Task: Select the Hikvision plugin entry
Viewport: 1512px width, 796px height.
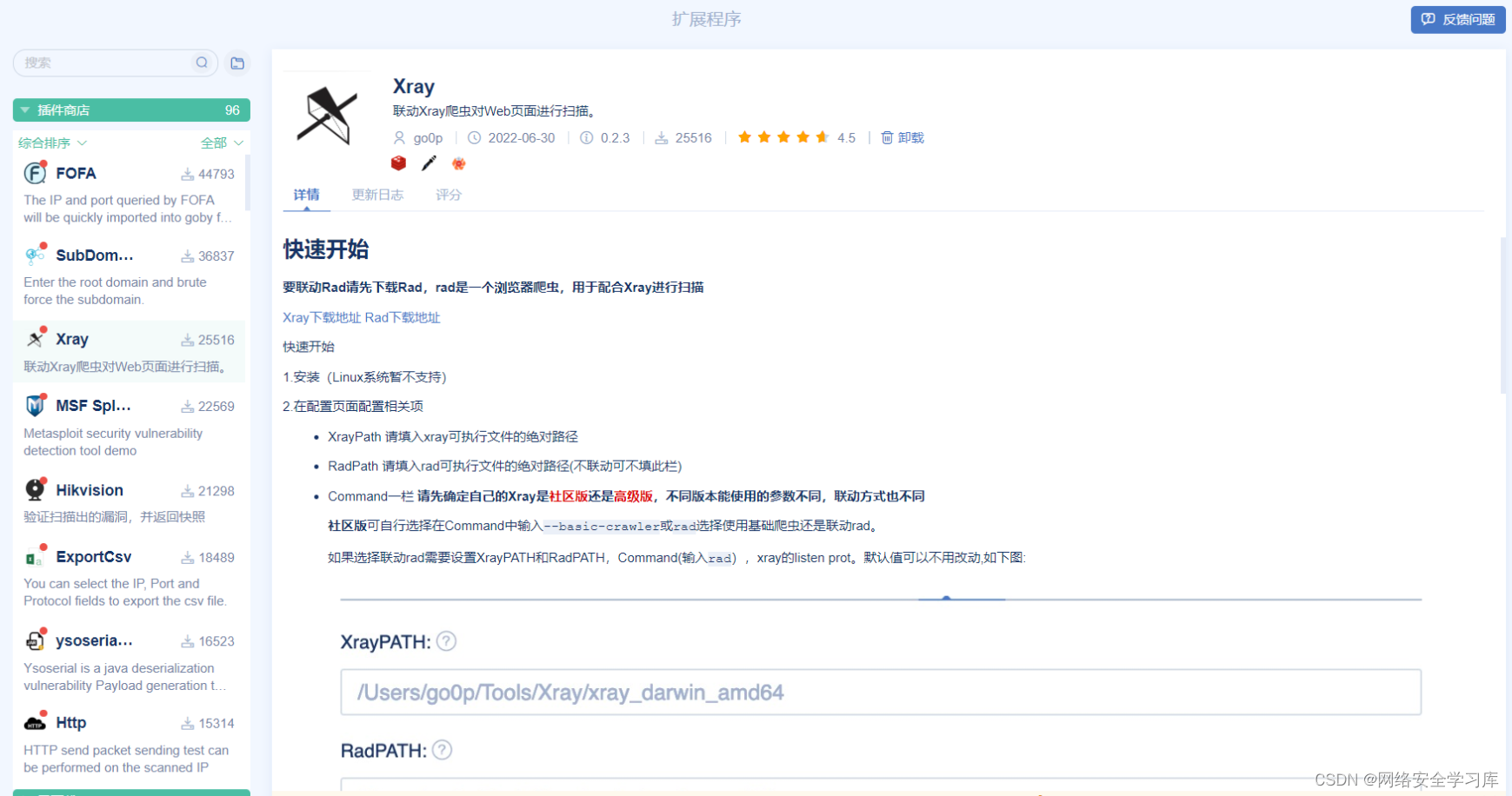Action: click(x=129, y=502)
